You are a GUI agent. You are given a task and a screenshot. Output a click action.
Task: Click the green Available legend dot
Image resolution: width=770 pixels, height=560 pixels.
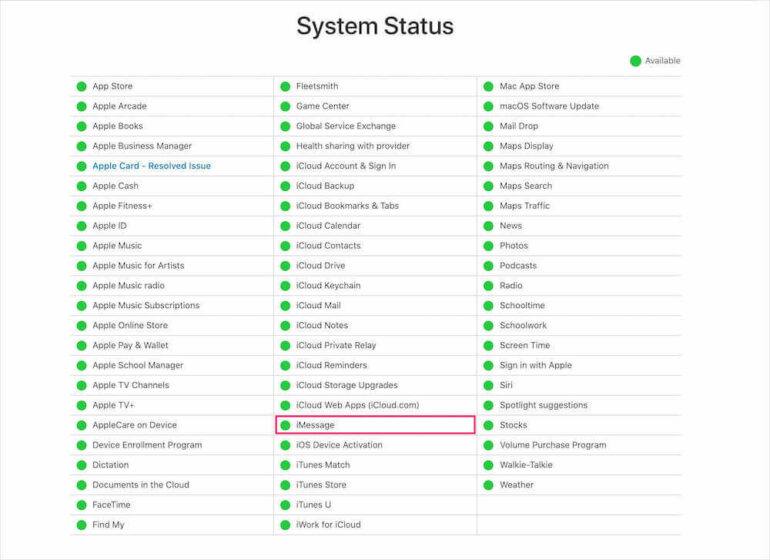(x=635, y=61)
